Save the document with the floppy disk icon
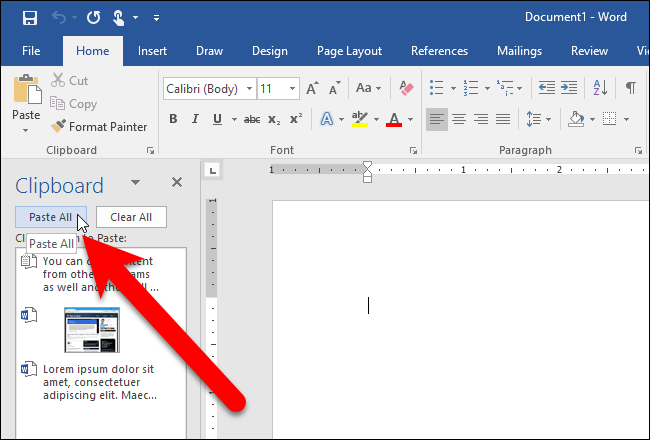Screen dimensions: 650x440 point(30,18)
